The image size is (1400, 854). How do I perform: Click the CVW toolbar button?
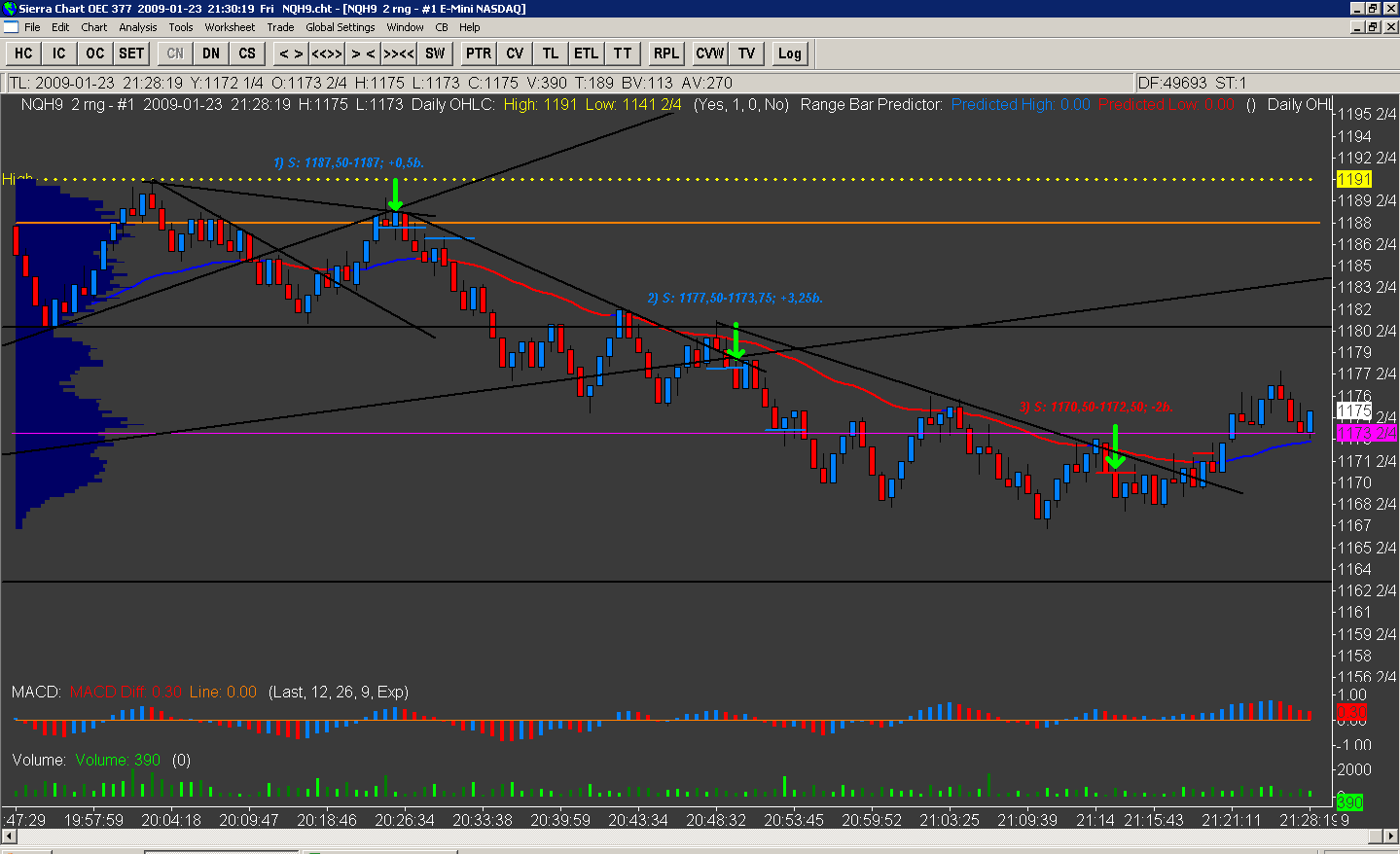(710, 53)
